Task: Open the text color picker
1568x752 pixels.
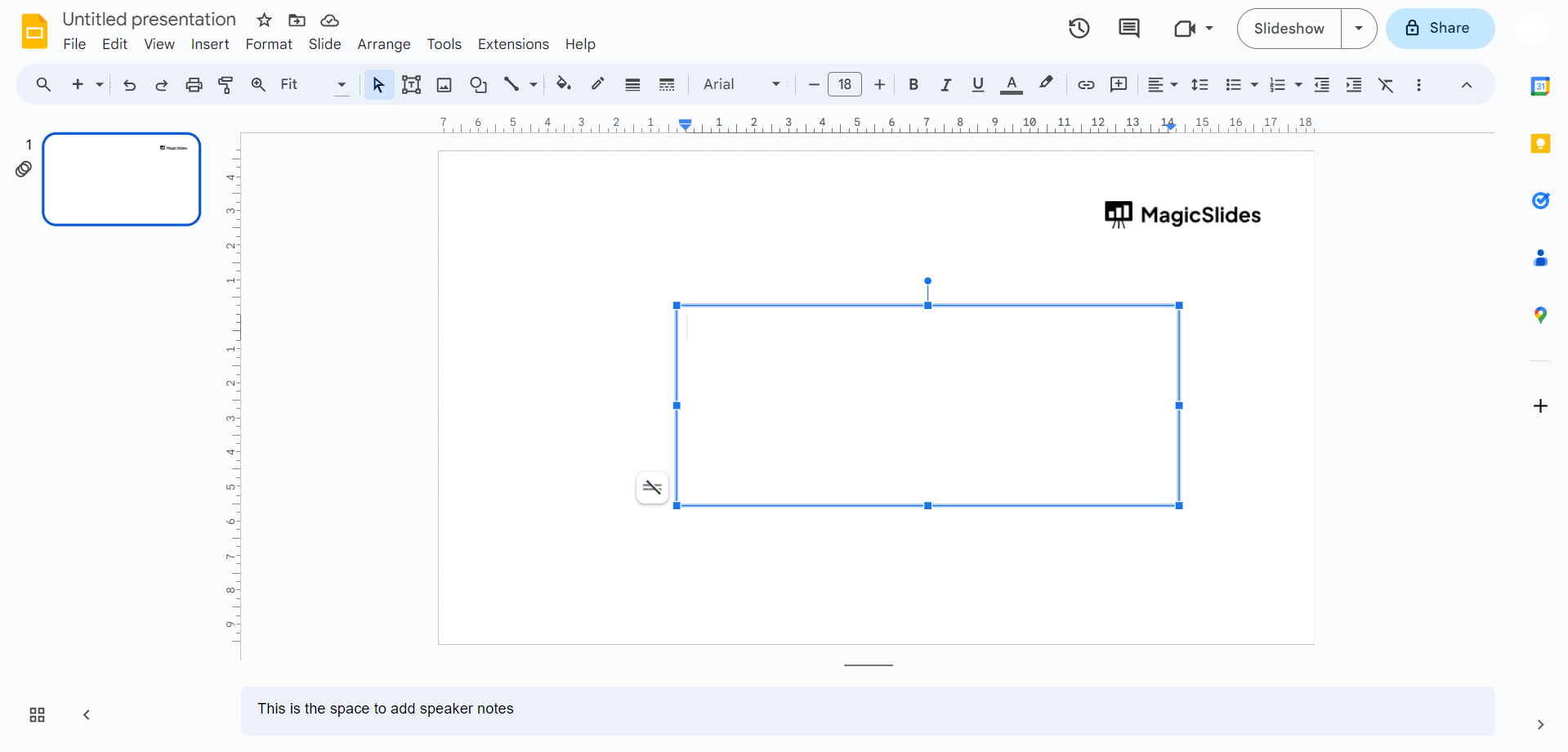Action: tap(1012, 84)
